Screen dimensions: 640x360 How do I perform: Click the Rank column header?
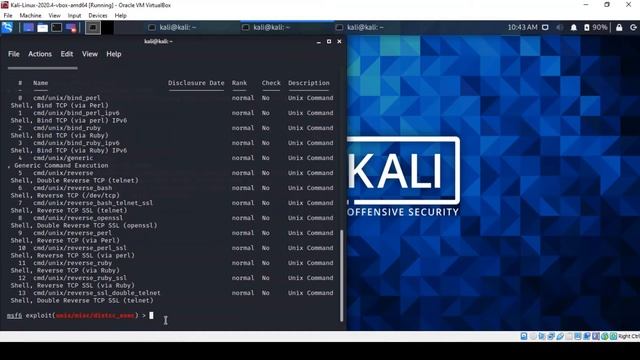point(239,83)
